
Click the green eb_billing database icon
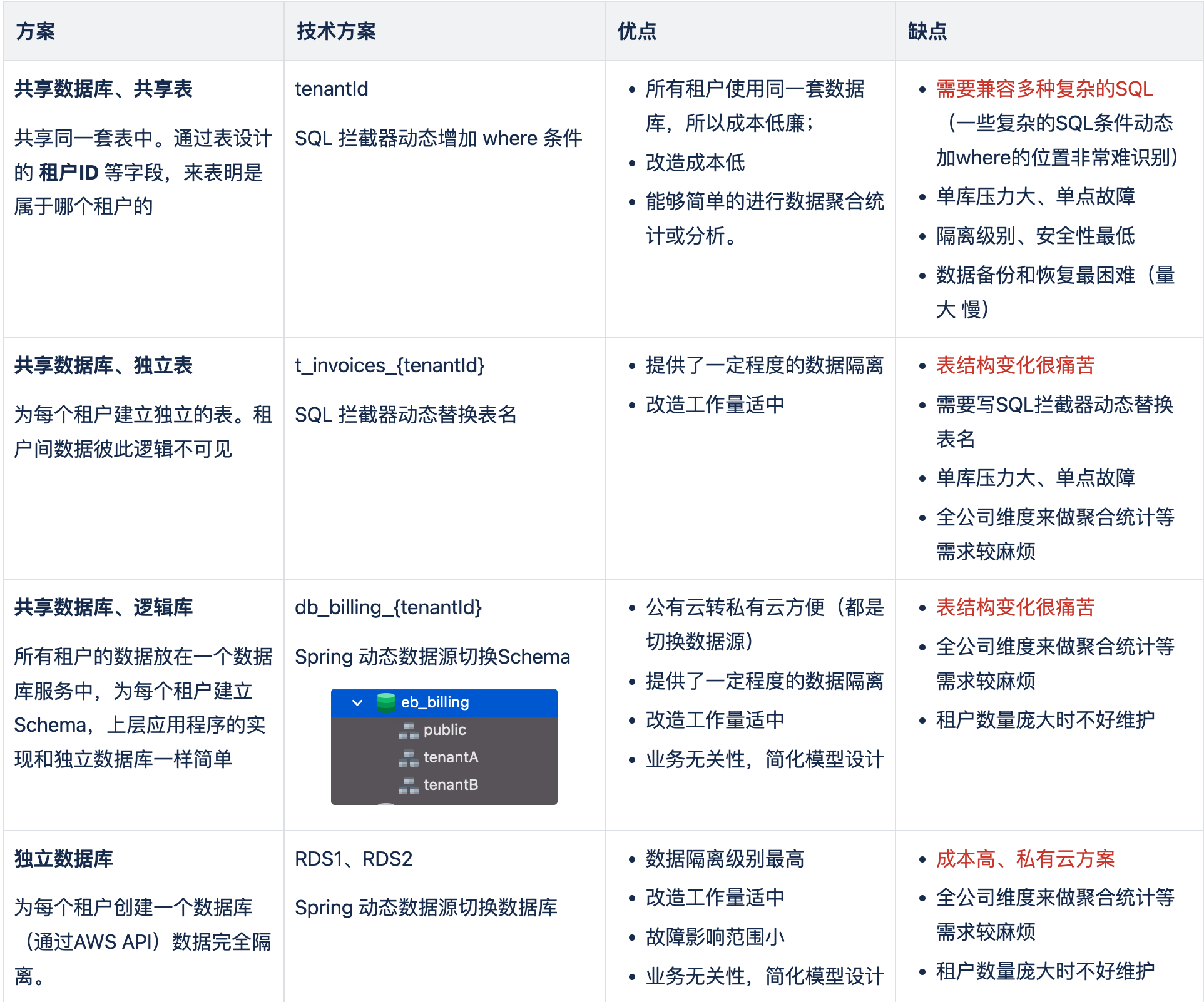pos(386,702)
